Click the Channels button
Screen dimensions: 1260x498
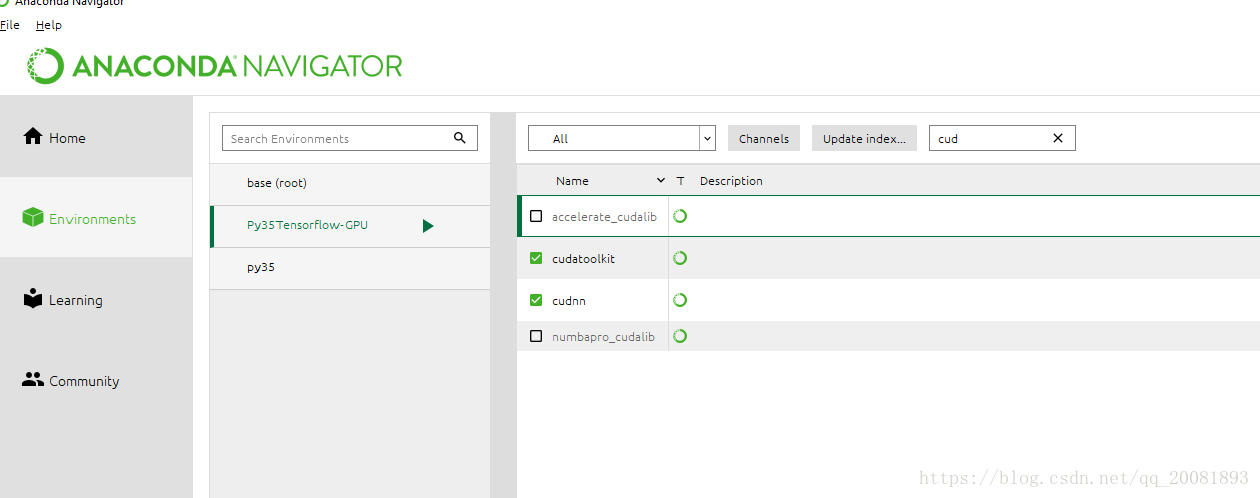[x=764, y=139]
